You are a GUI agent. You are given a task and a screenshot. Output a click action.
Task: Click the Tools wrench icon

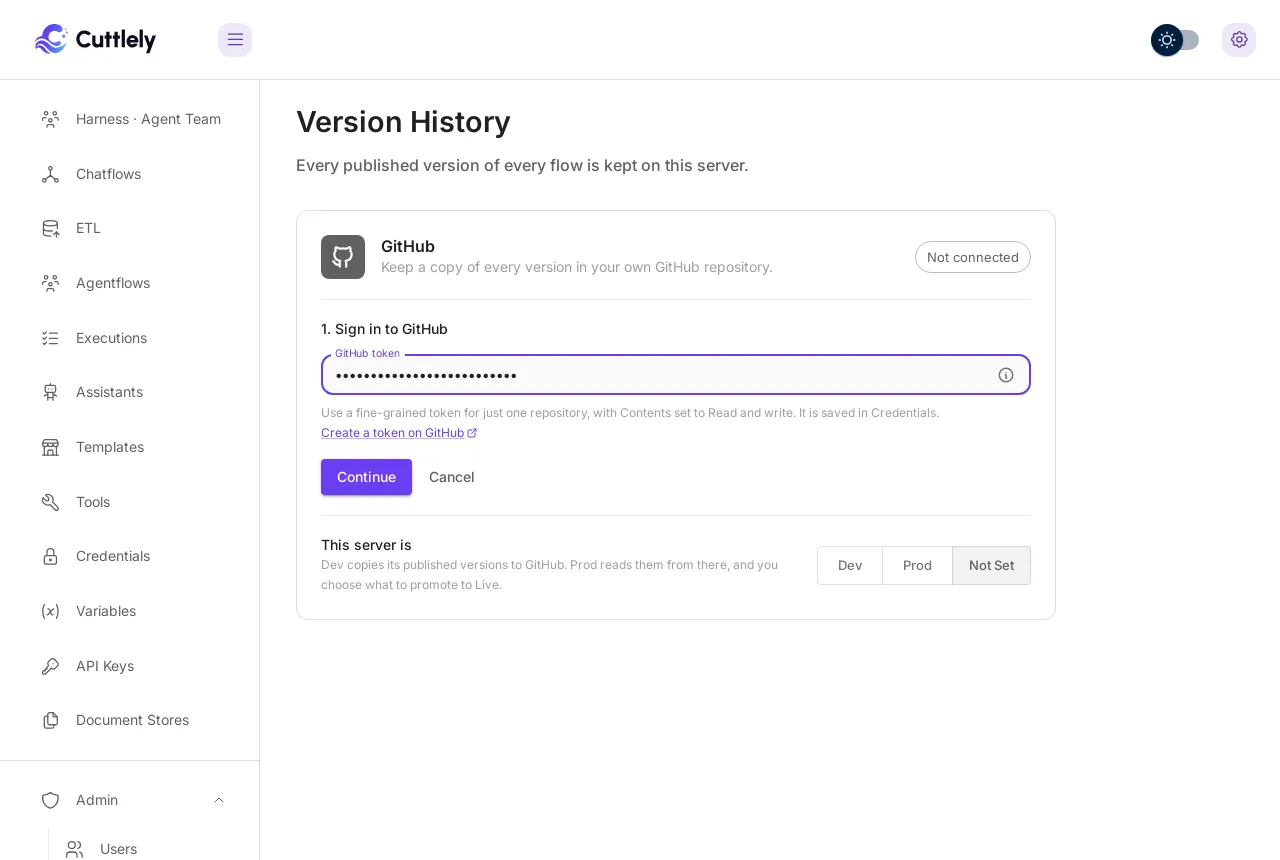50,502
